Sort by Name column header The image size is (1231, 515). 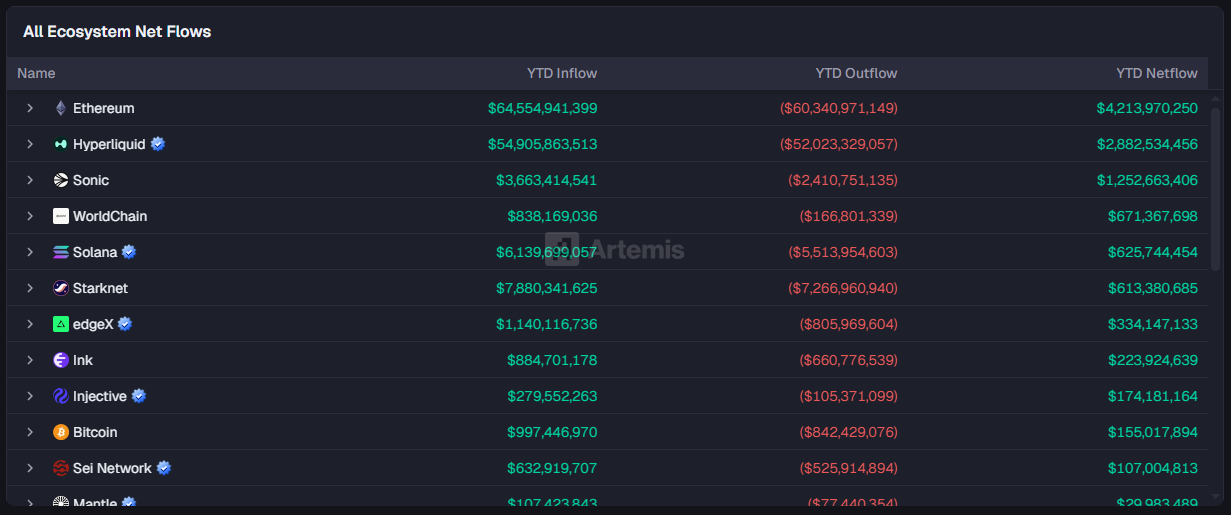tap(36, 73)
